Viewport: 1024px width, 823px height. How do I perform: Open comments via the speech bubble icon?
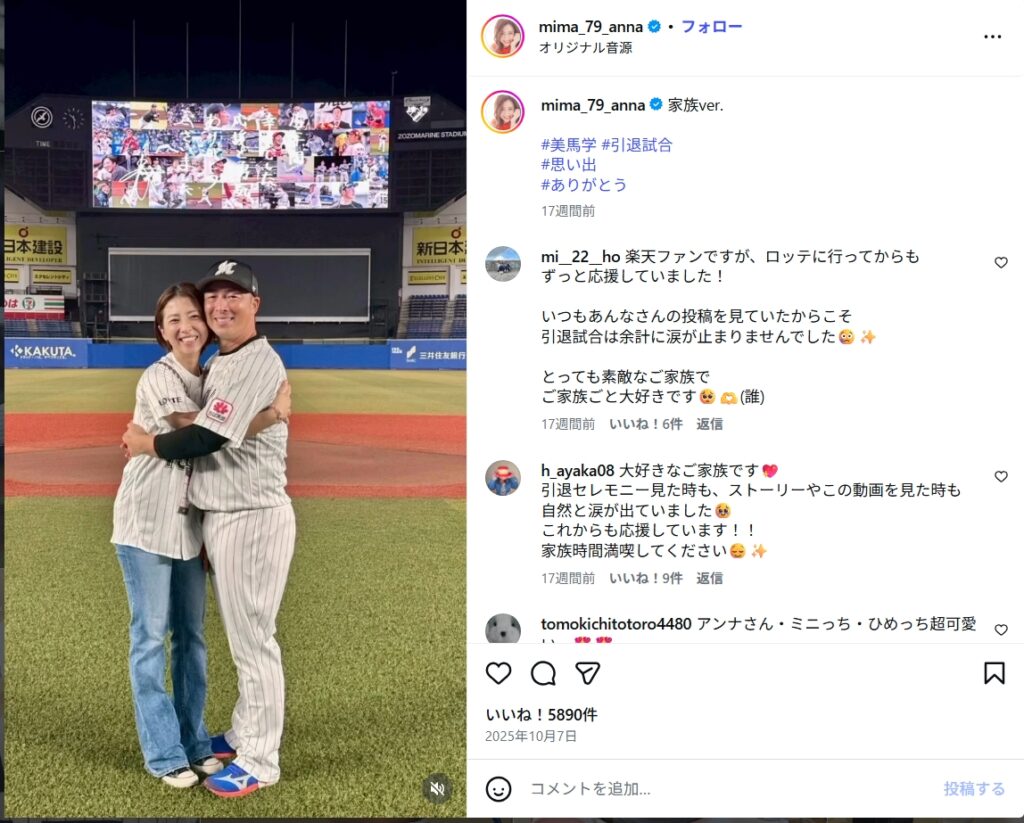coord(543,673)
